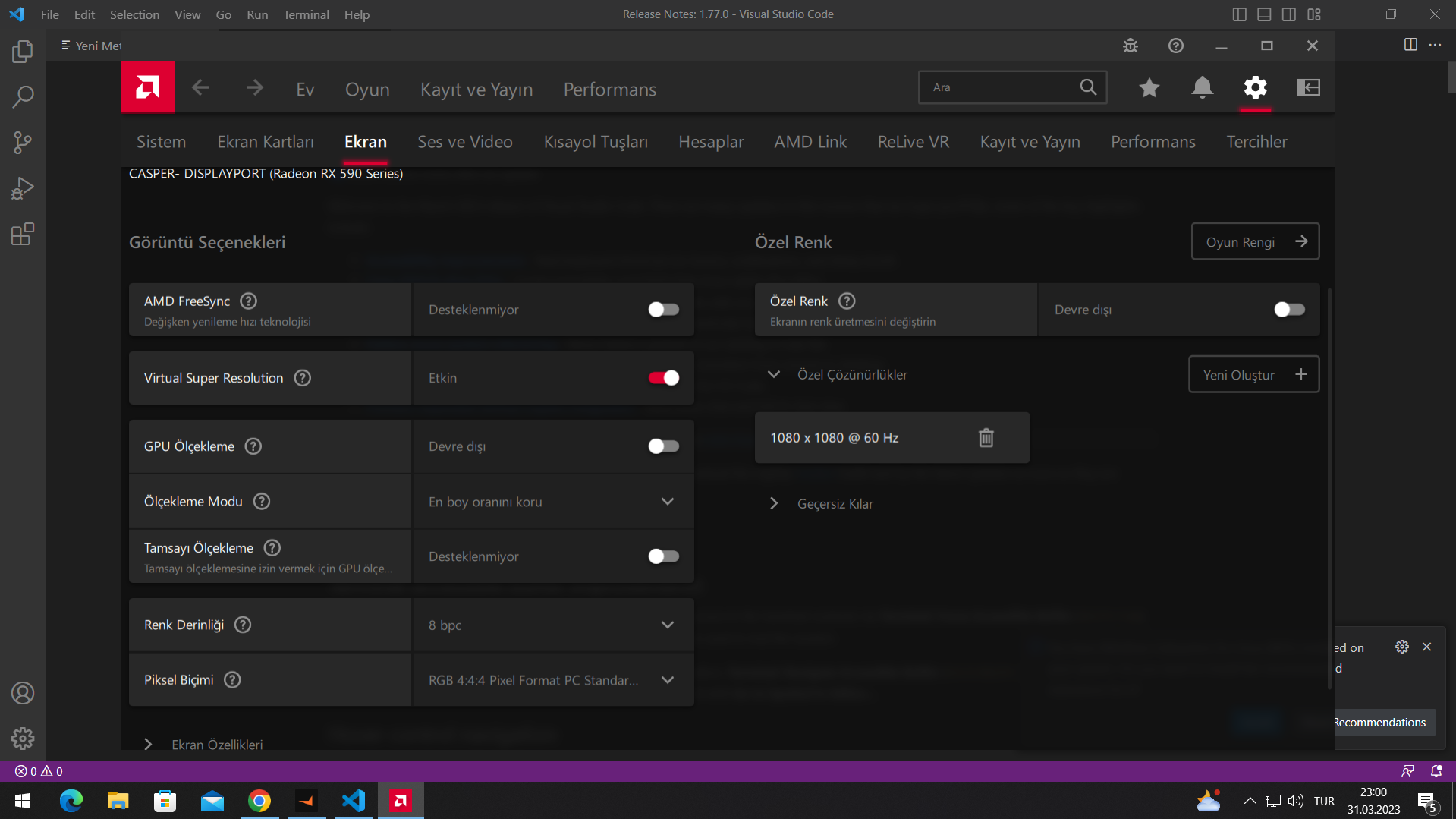Viewport: 1456px width, 819px height.
Task: Open VS Code Accounts icon
Action: [23, 693]
